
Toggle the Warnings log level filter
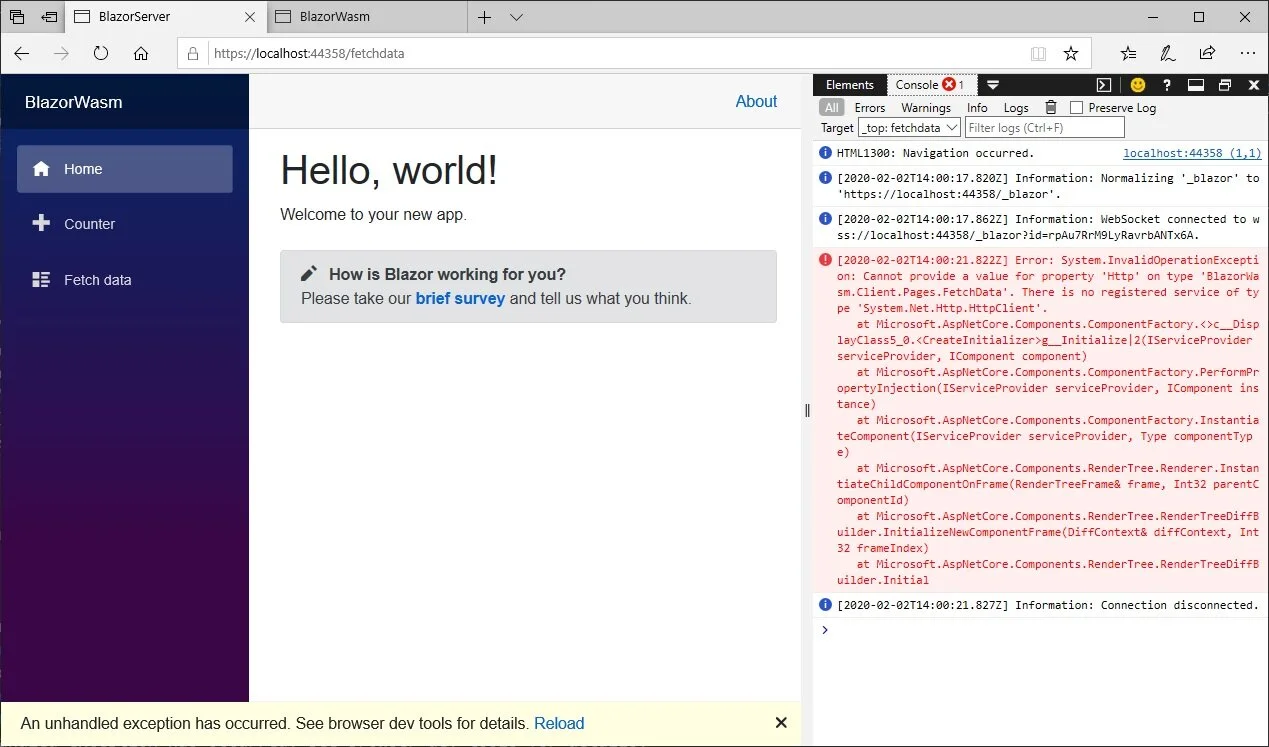926,107
